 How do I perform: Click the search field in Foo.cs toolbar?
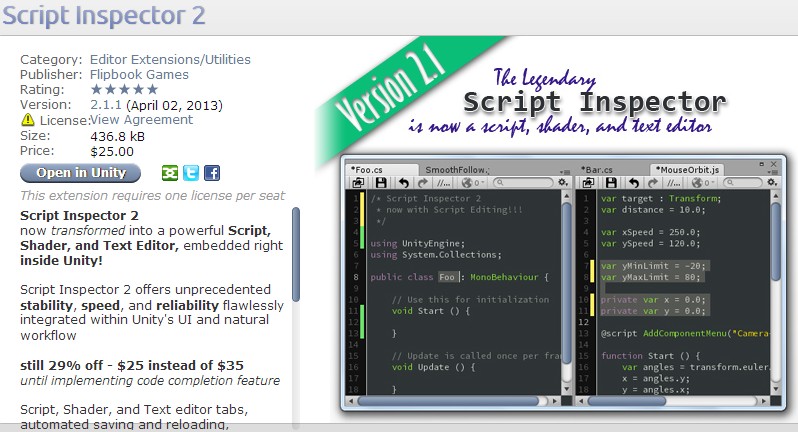click(x=522, y=182)
